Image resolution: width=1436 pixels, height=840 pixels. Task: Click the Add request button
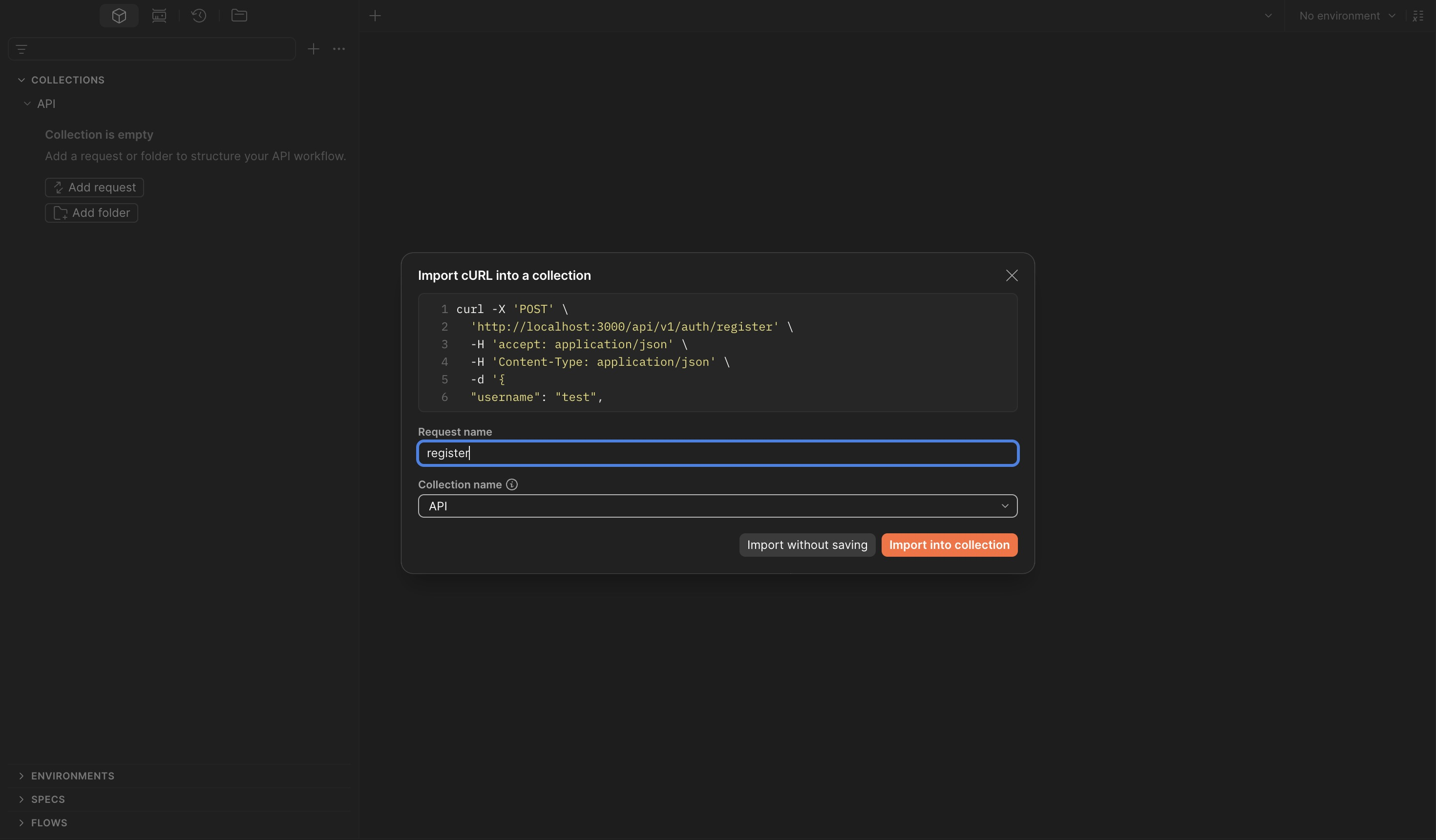pos(95,188)
